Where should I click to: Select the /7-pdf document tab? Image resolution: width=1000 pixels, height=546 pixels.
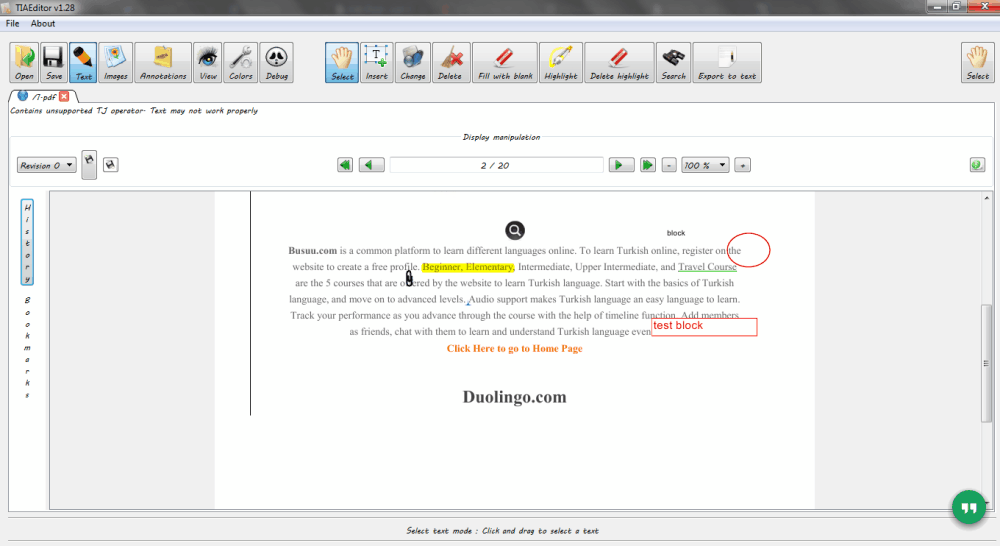43,96
